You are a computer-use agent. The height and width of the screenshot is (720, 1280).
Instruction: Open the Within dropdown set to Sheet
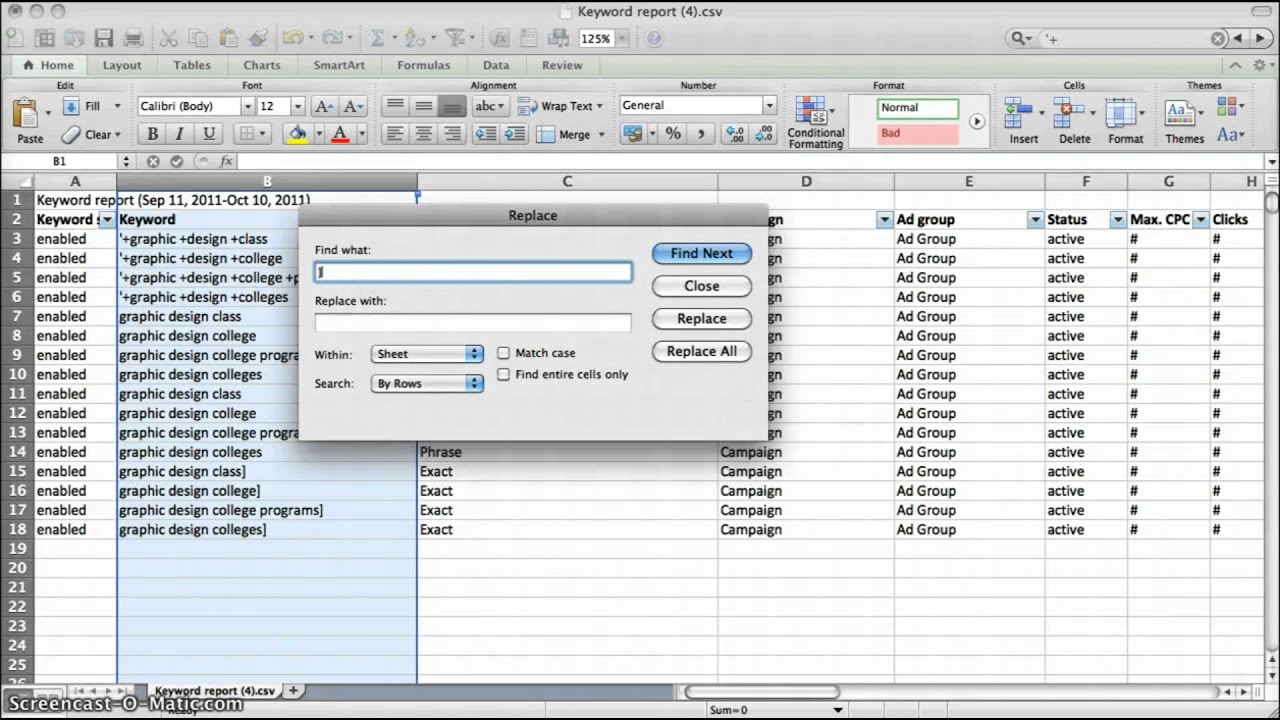(427, 354)
